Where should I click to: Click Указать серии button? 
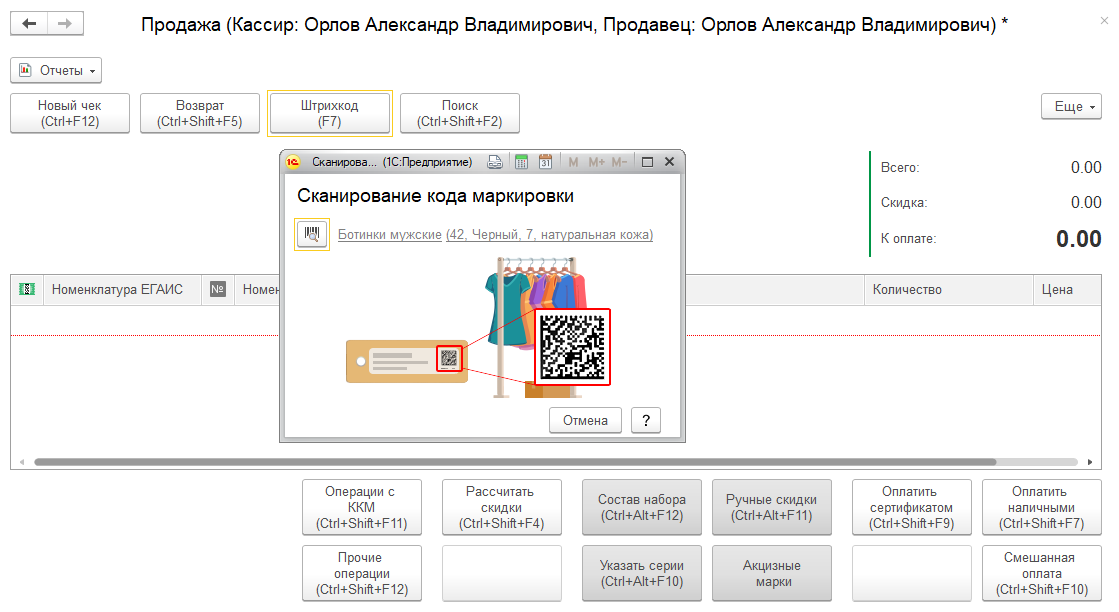[x=642, y=573]
